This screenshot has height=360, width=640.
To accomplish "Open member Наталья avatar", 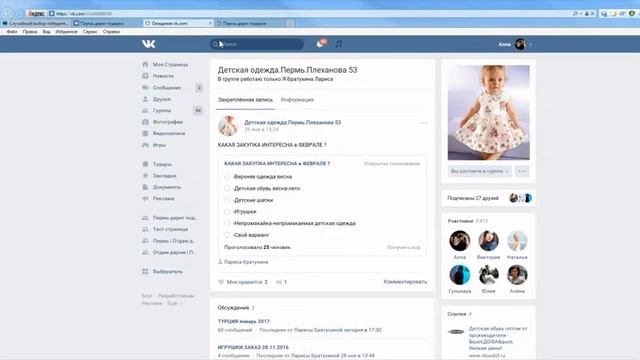I will pos(517,241).
